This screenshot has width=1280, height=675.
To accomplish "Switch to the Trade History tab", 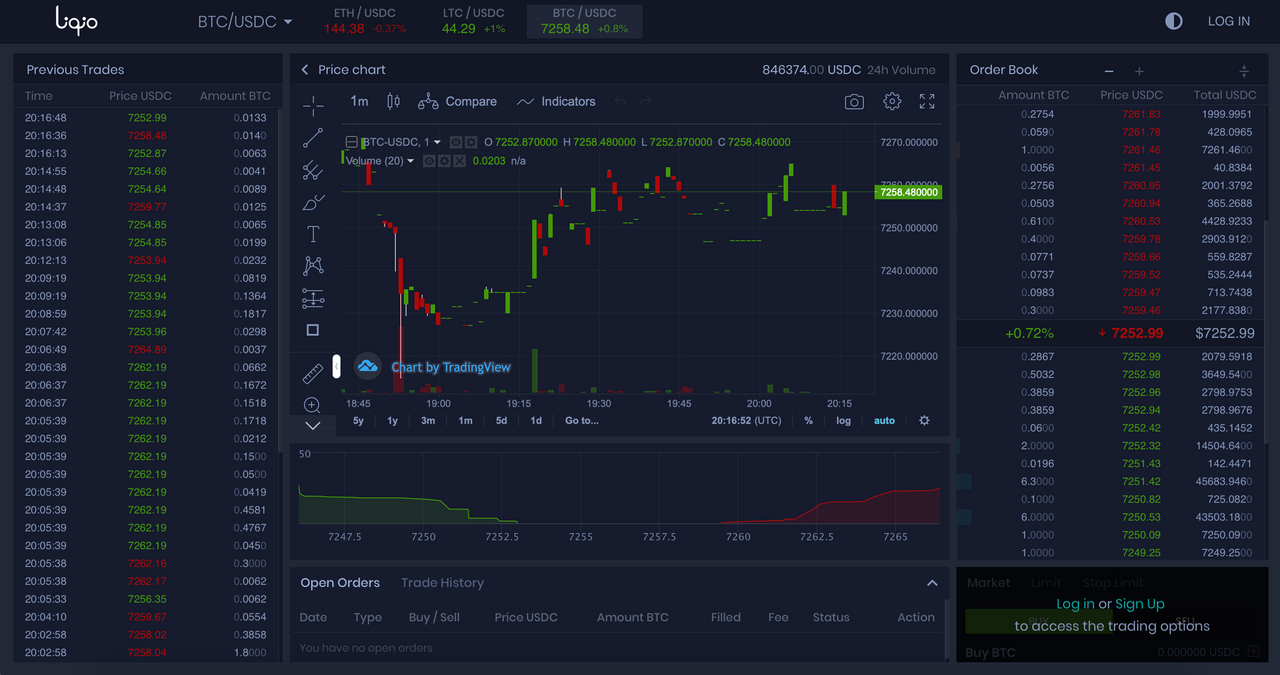I will pos(442,583).
